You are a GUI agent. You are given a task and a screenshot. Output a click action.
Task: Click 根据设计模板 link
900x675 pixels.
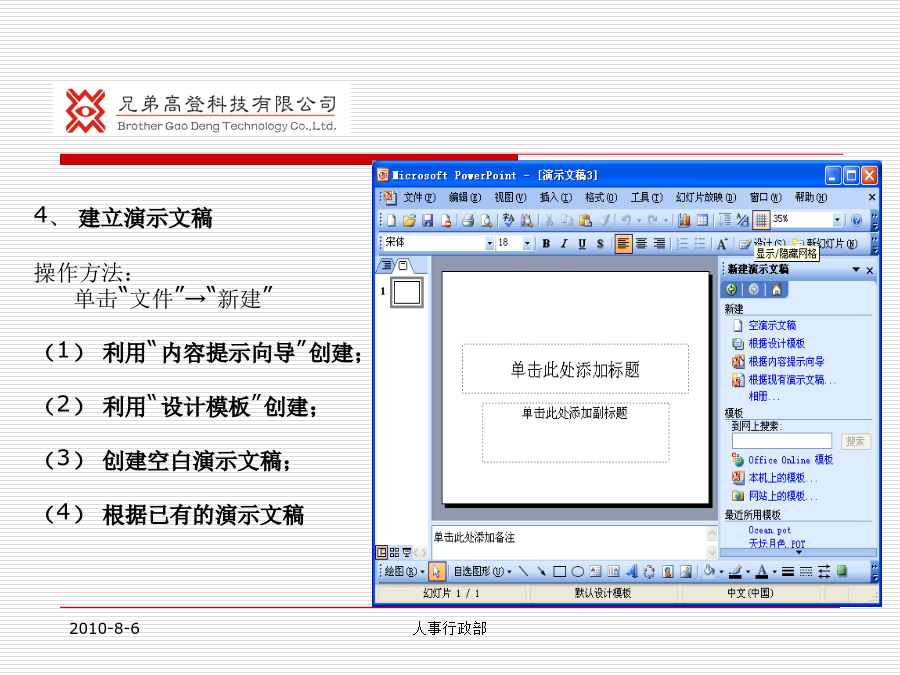pos(777,344)
